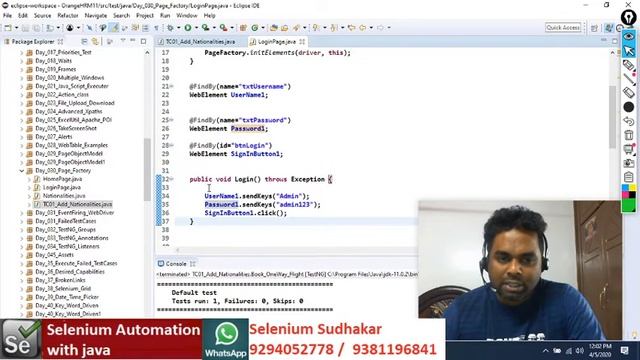Select the line drawing tool in annotation bar
The image size is (640, 360).
coord(629,79)
